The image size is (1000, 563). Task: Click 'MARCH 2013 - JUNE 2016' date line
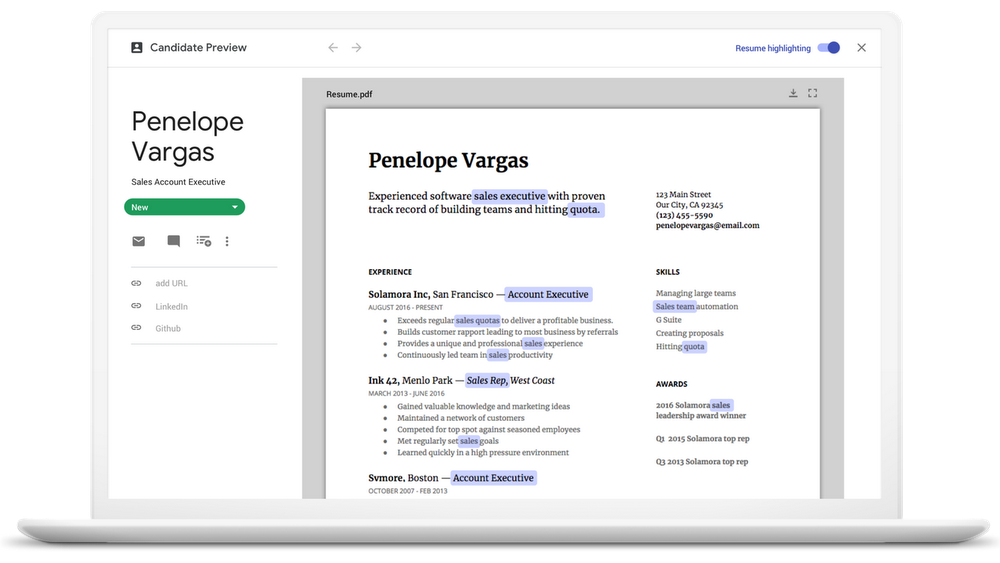click(x=406, y=393)
